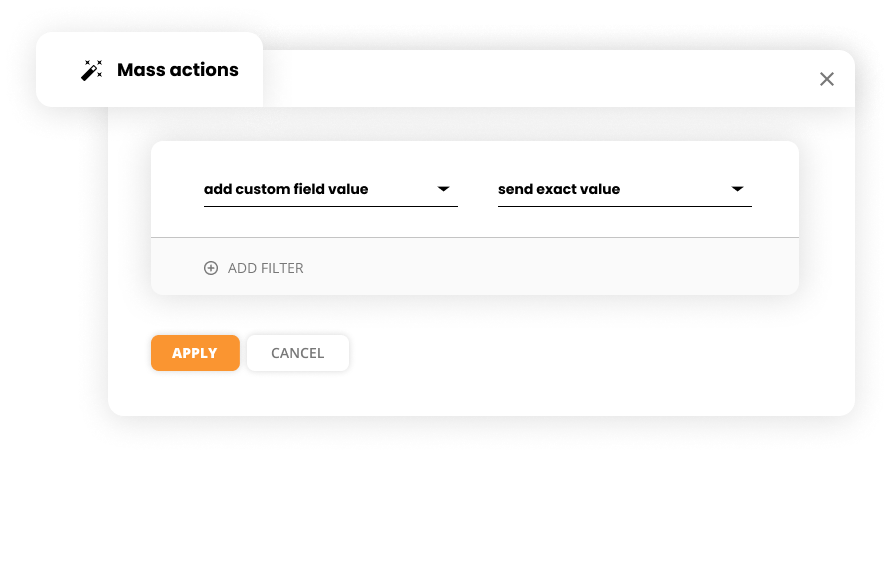Click the arrow beside 'send exact value'

738,189
